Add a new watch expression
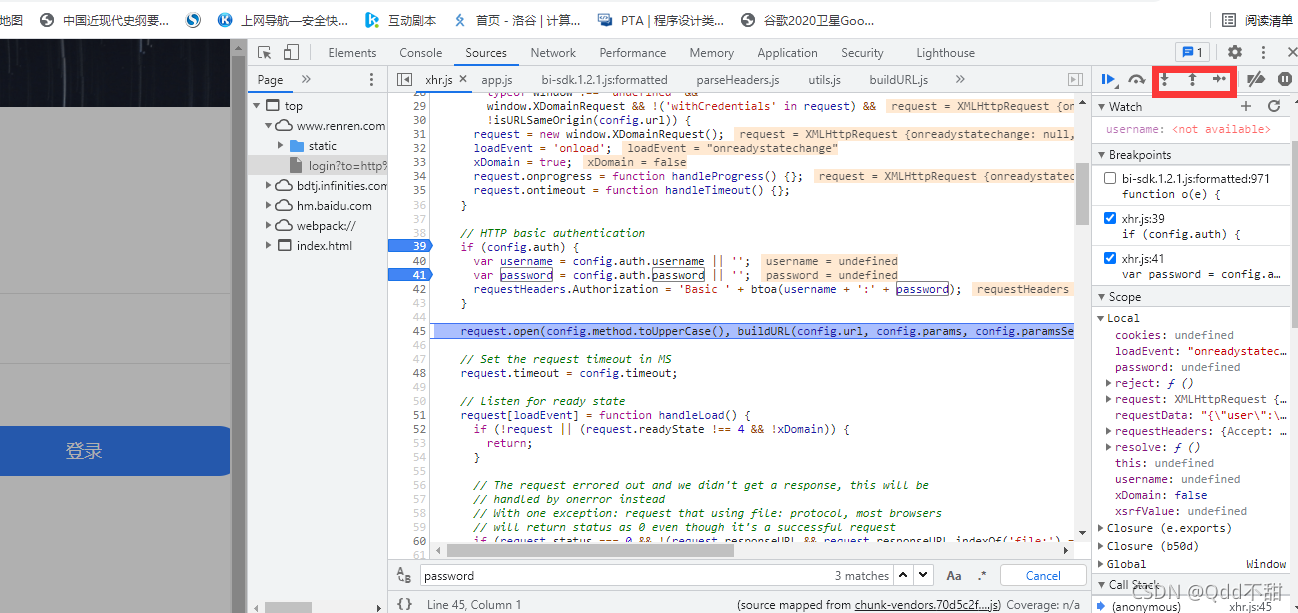Image resolution: width=1298 pixels, height=613 pixels. [1246, 106]
